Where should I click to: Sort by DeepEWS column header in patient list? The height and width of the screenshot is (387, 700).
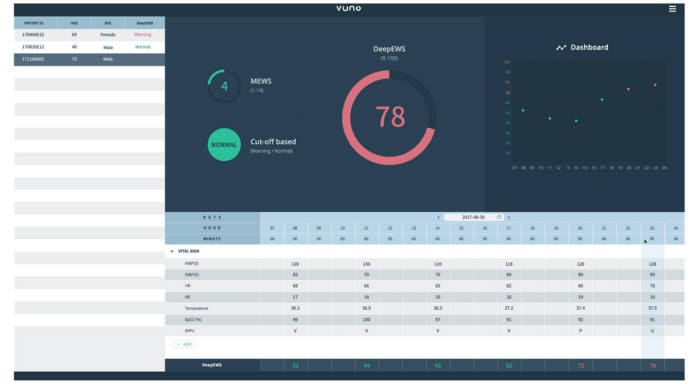pos(145,23)
